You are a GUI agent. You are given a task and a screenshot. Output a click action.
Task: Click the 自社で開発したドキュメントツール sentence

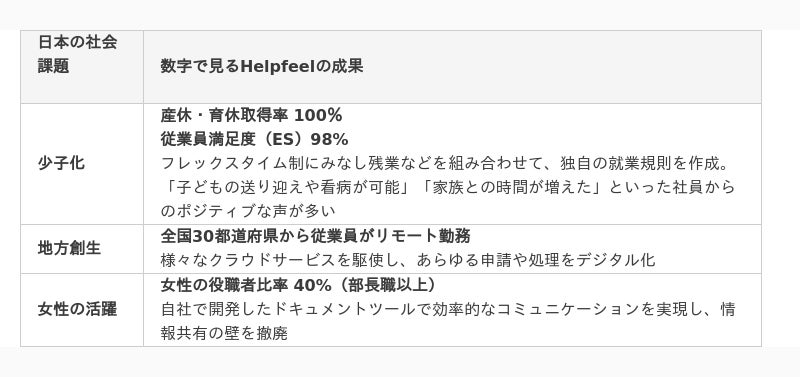[x=448, y=309]
